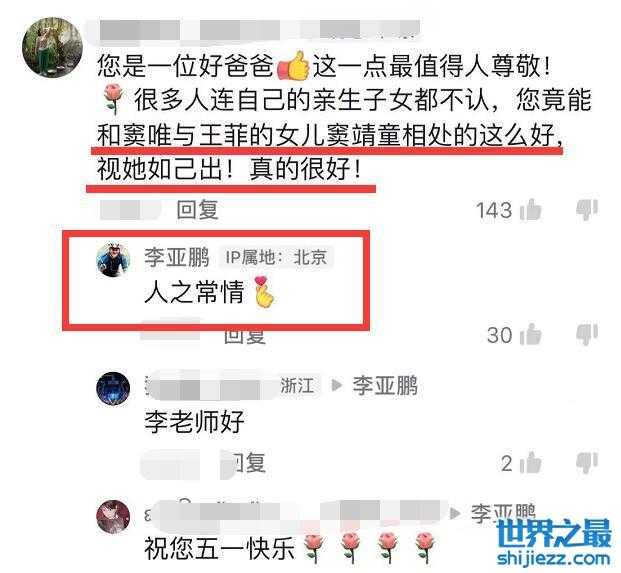The height and width of the screenshot is (573, 621).
Task: Like 李亚鹏's reply with 30 likes
Action: [x=530, y=335]
